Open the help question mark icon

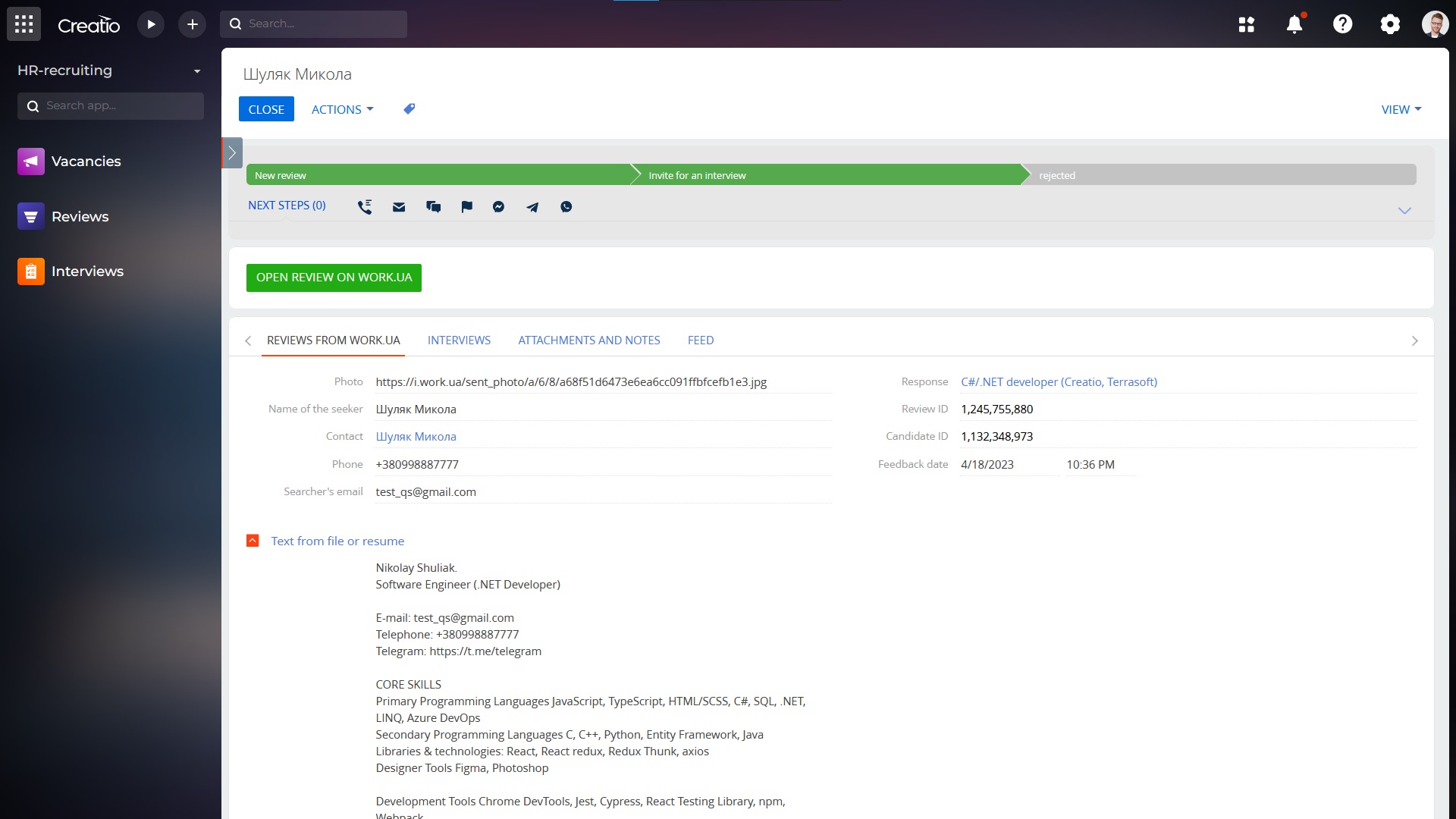(x=1342, y=24)
